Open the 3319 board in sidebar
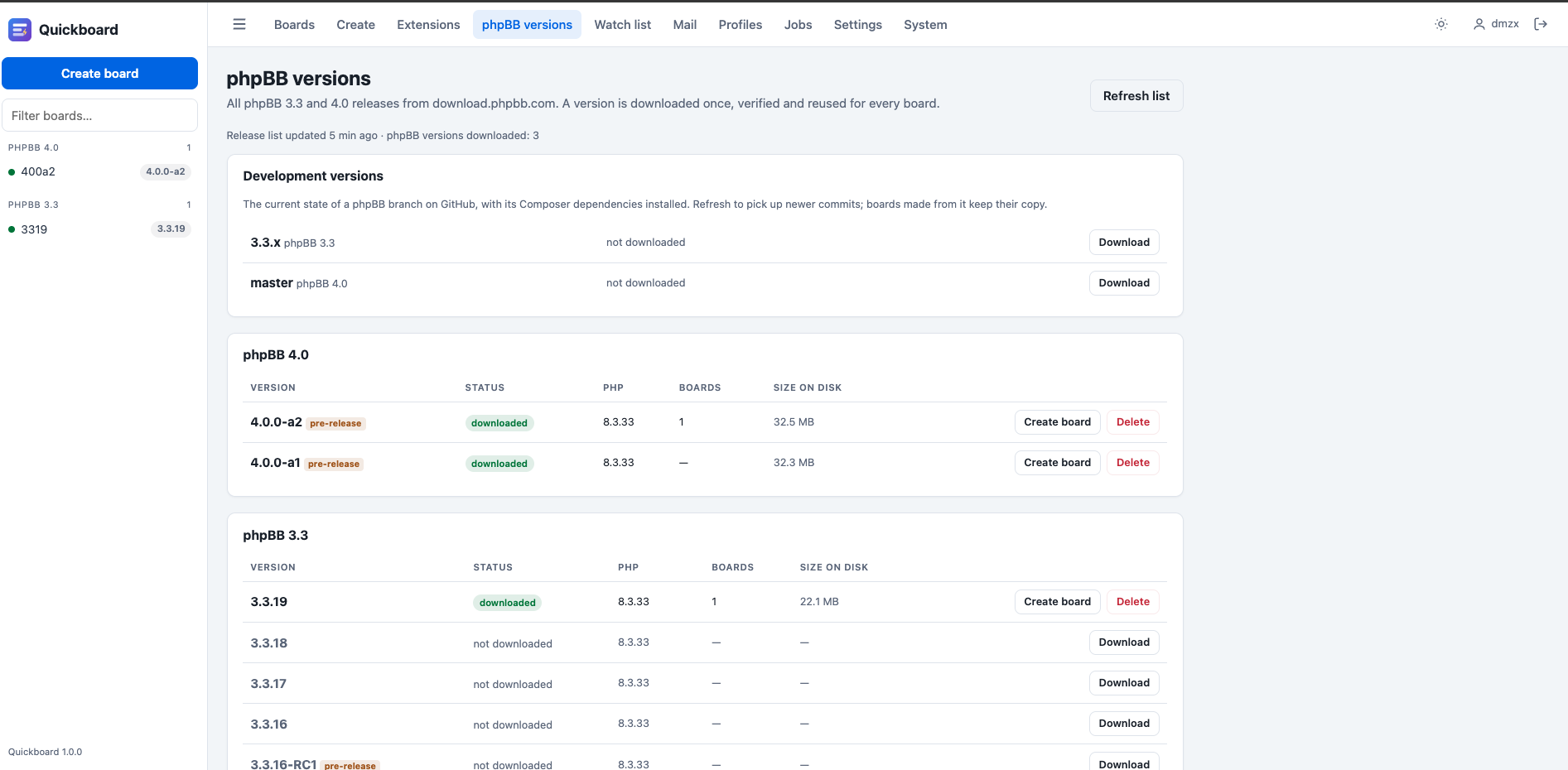Screen dimensions: 1568x770 coord(99,229)
